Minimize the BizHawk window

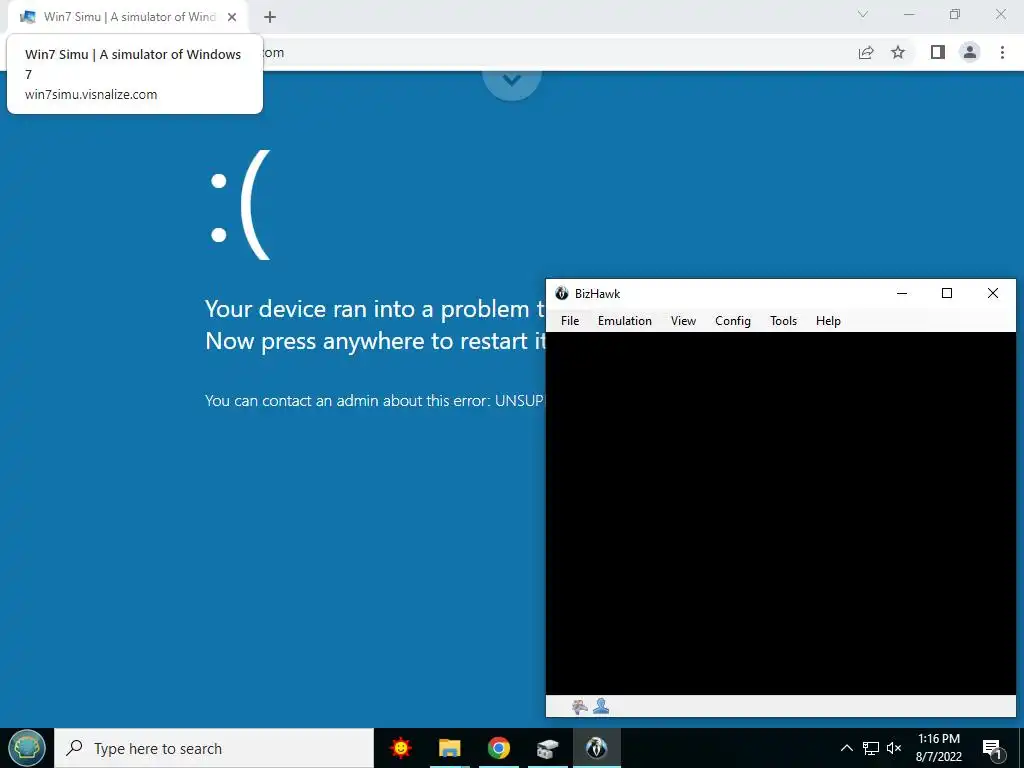click(902, 293)
